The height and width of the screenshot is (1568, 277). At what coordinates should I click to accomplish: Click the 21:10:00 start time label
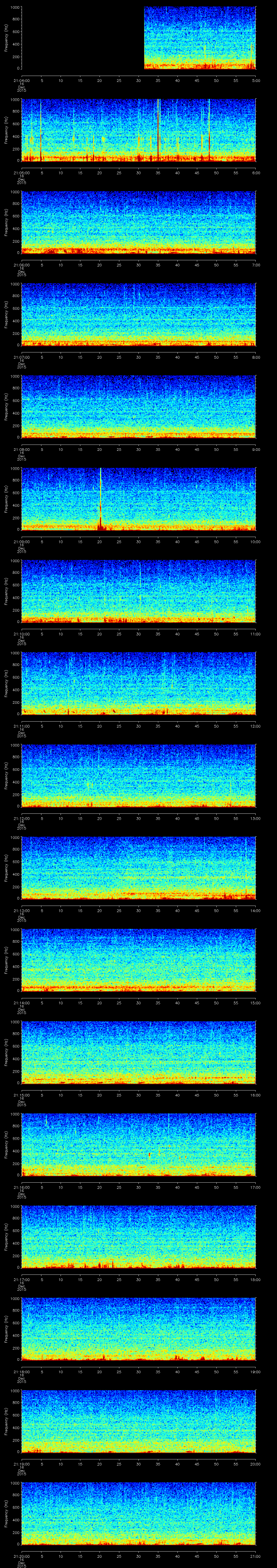(x=21, y=634)
